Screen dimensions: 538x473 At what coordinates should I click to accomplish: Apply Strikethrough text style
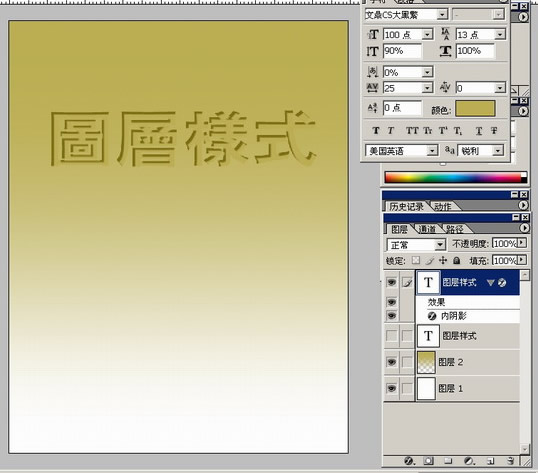(x=494, y=131)
